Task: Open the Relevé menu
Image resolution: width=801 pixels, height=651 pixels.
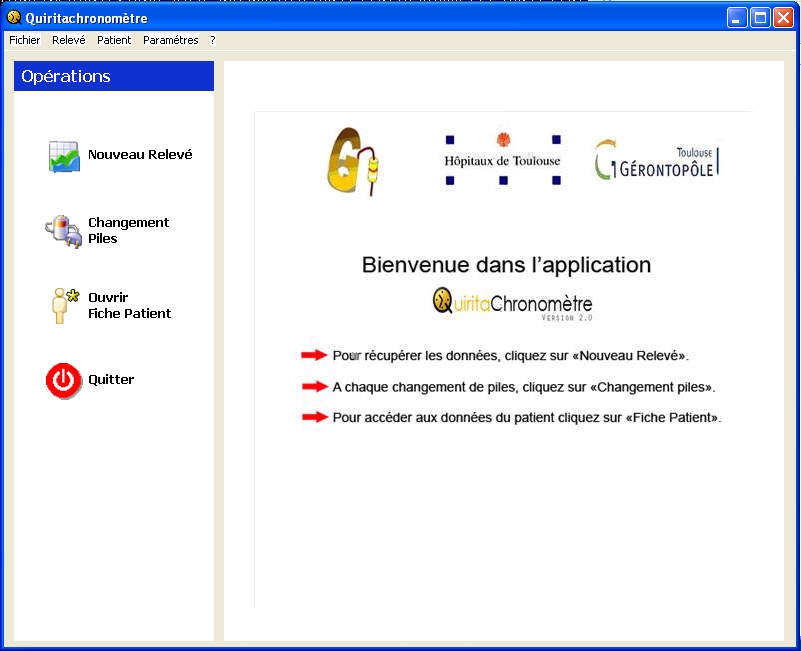Action: [69, 40]
